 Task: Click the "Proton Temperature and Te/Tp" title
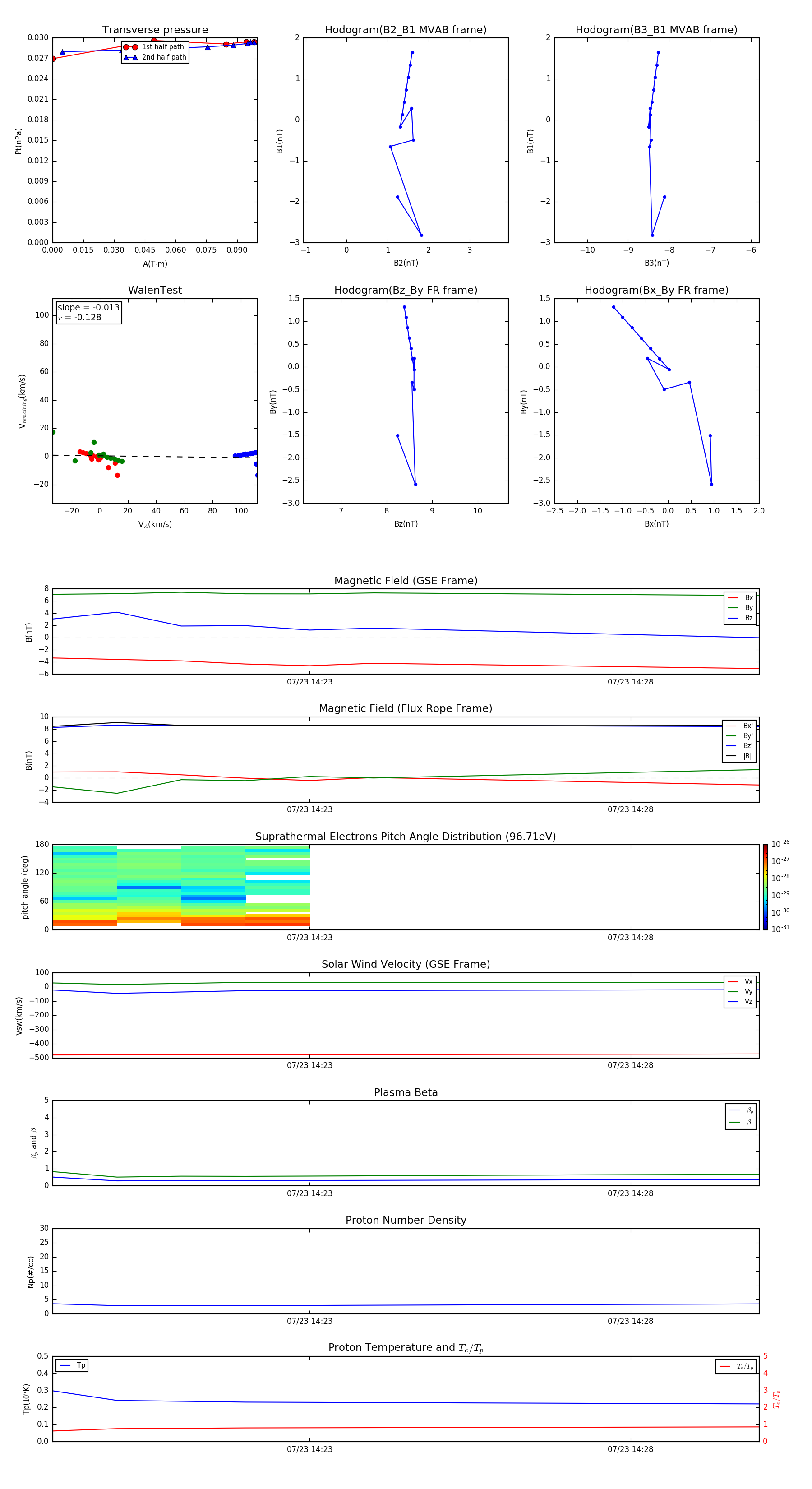point(406,1348)
